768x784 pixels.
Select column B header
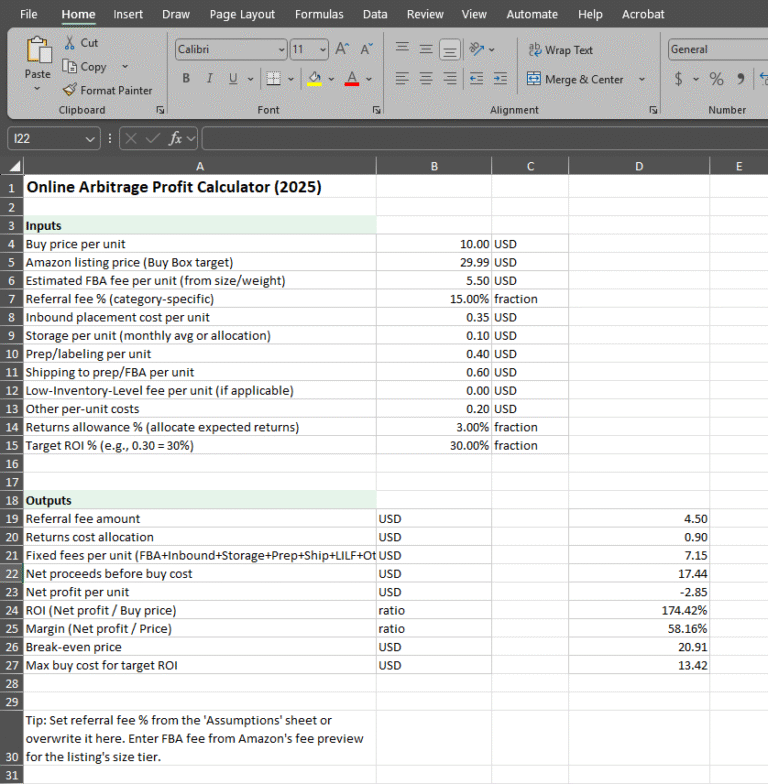pos(434,166)
